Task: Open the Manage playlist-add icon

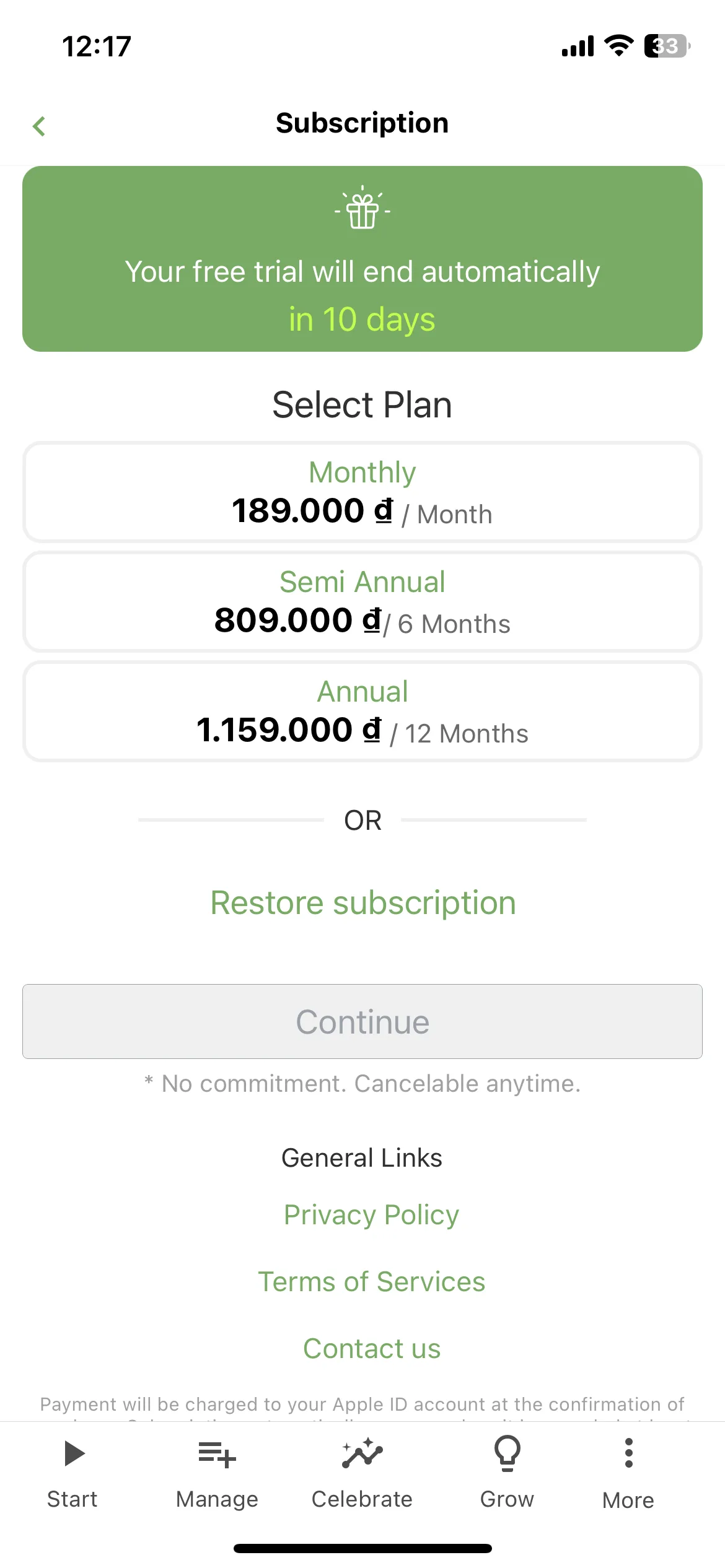Action: [x=217, y=1454]
